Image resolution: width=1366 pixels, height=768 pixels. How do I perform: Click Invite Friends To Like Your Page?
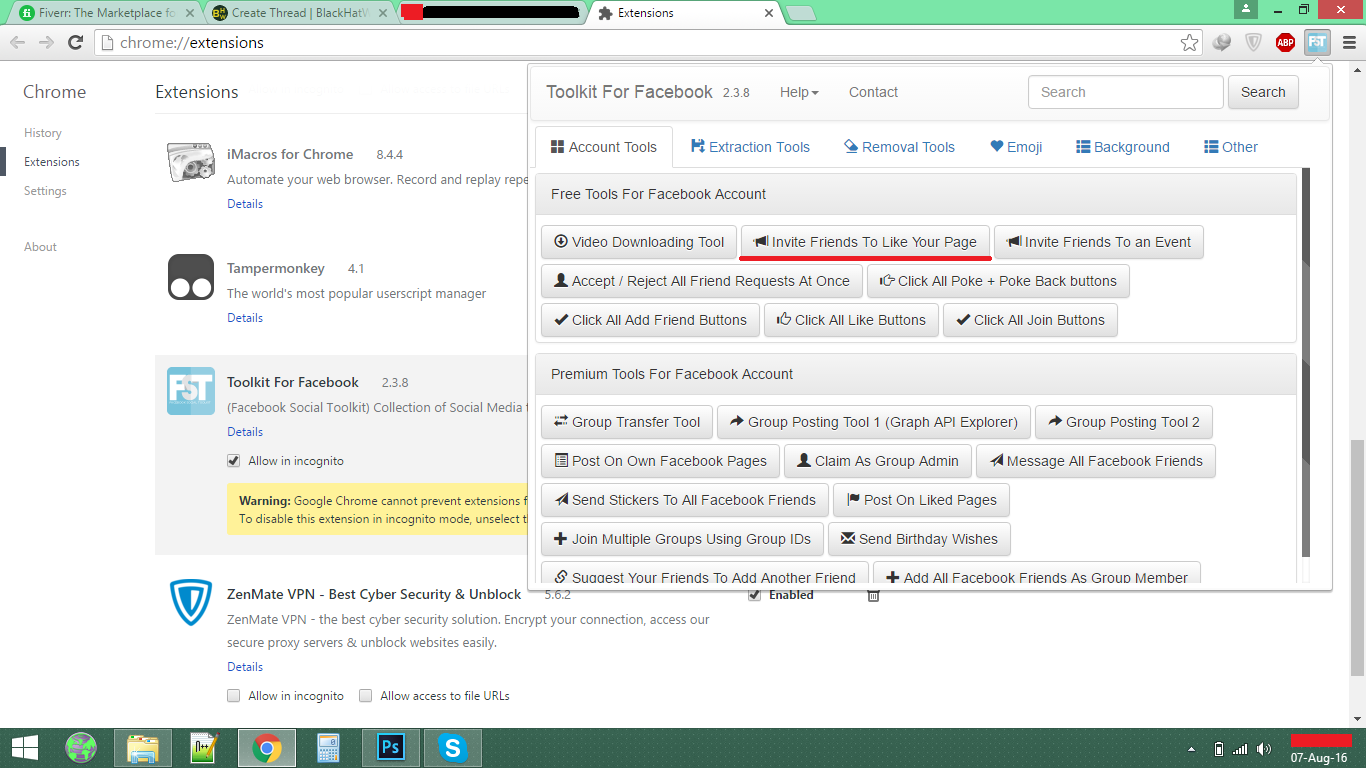[x=865, y=242]
